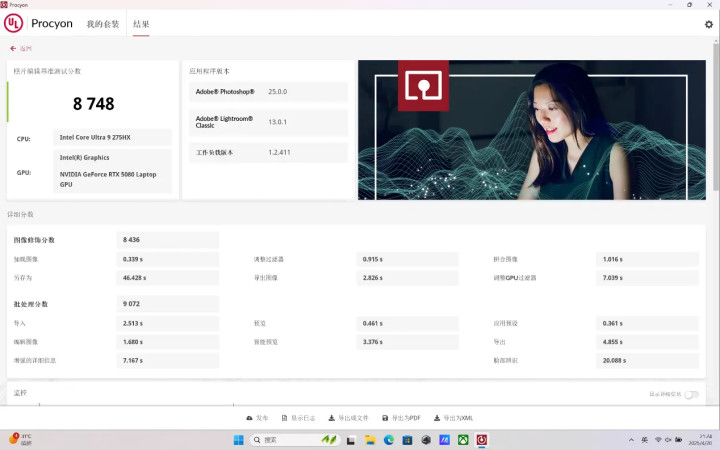Click the 0.915 s value

tap(372, 259)
